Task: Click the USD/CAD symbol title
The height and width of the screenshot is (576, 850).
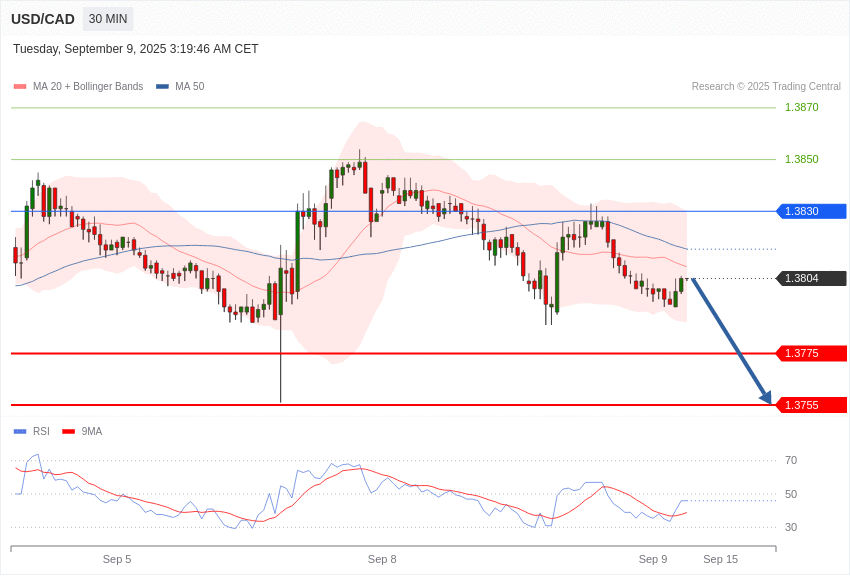Action: point(43,19)
